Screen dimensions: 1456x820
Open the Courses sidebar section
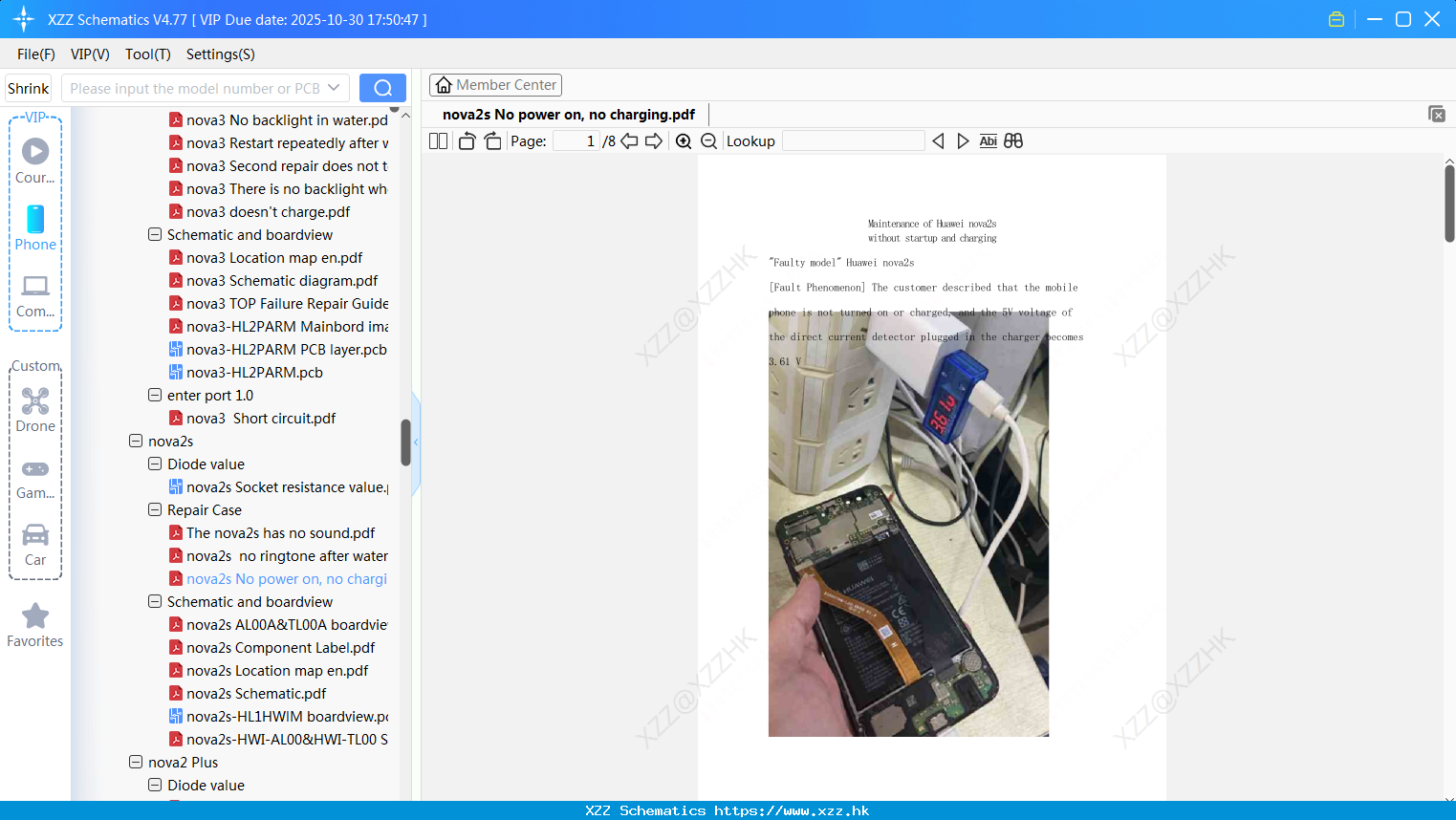tap(35, 161)
